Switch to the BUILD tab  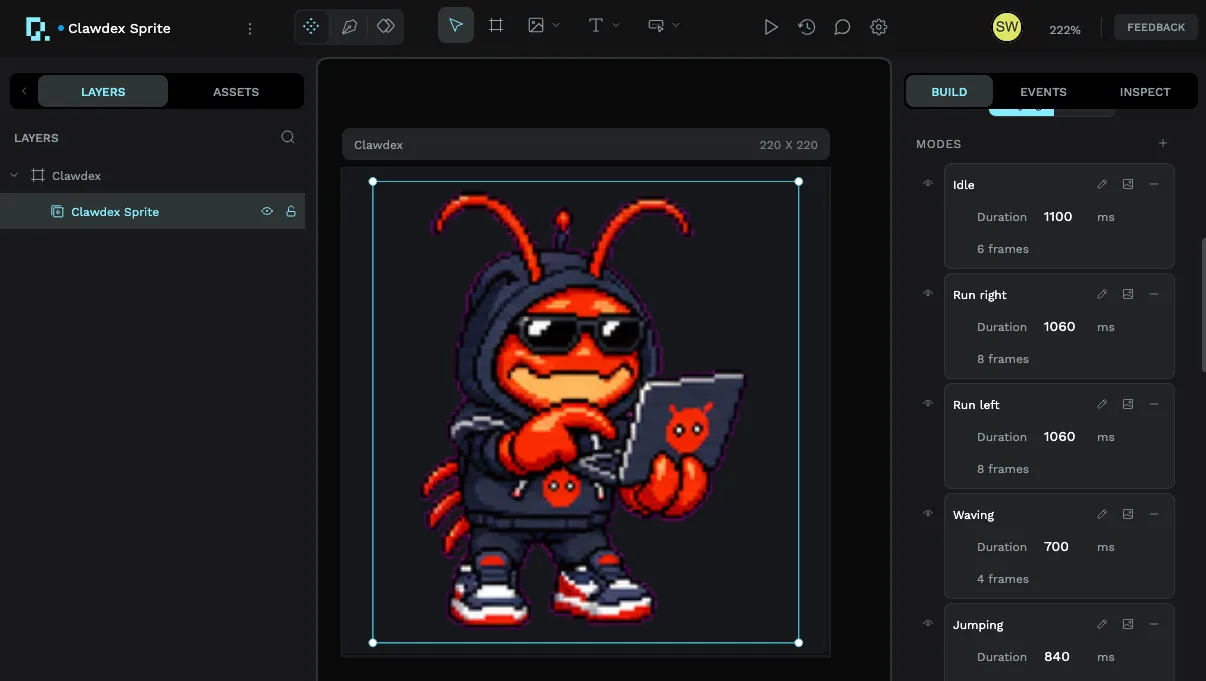949,92
